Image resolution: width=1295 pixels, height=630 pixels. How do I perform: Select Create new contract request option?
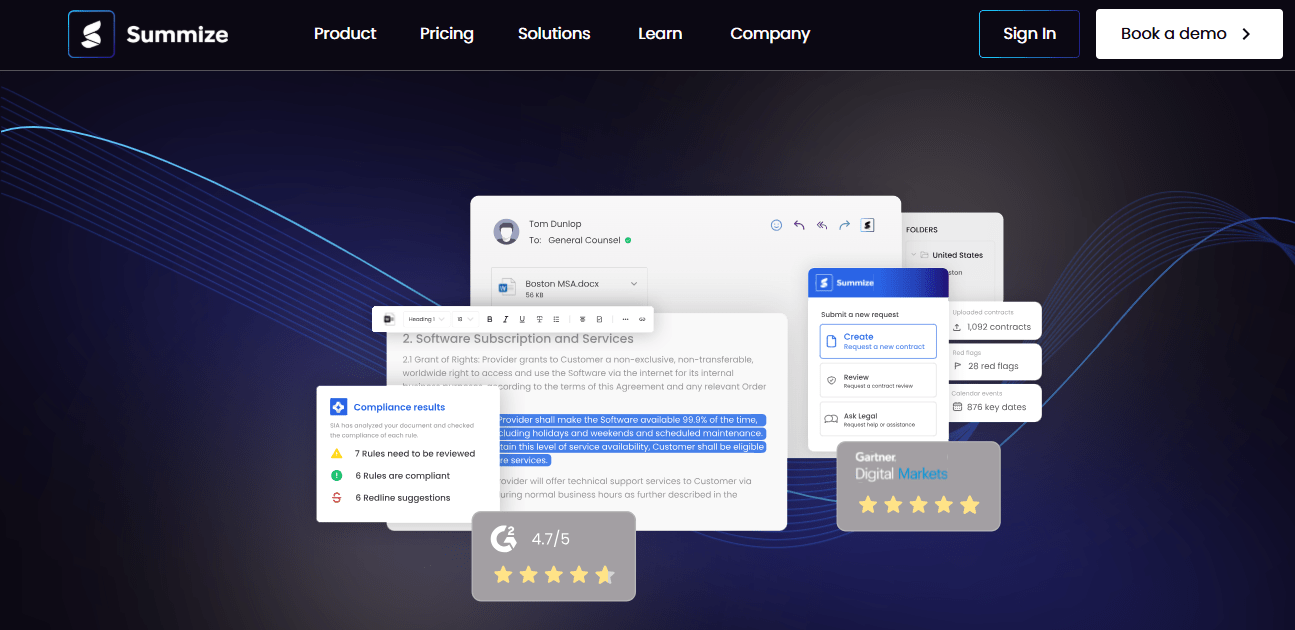pyautogui.click(x=878, y=341)
